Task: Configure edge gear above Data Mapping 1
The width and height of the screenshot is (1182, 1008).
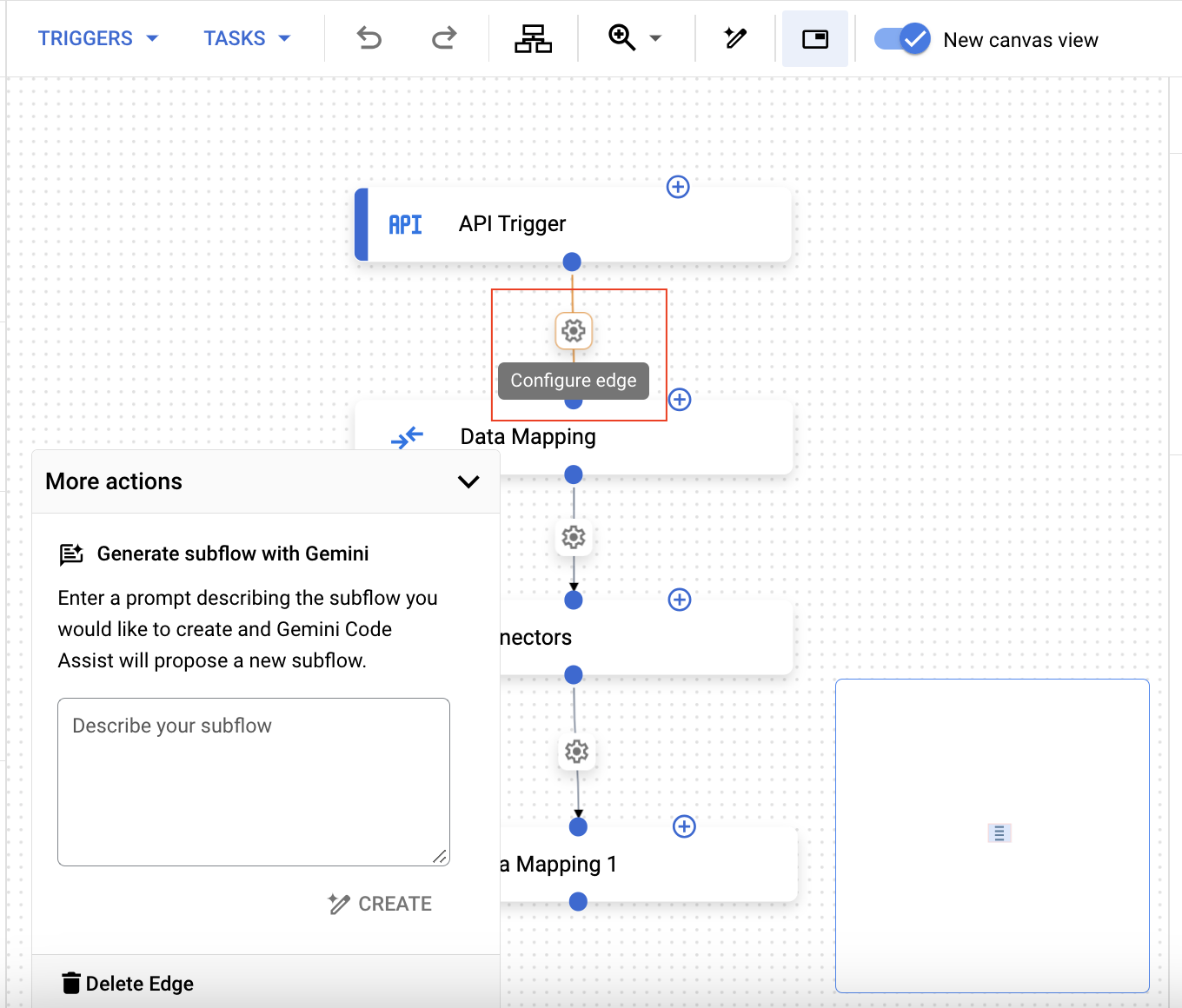Action: (576, 752)
